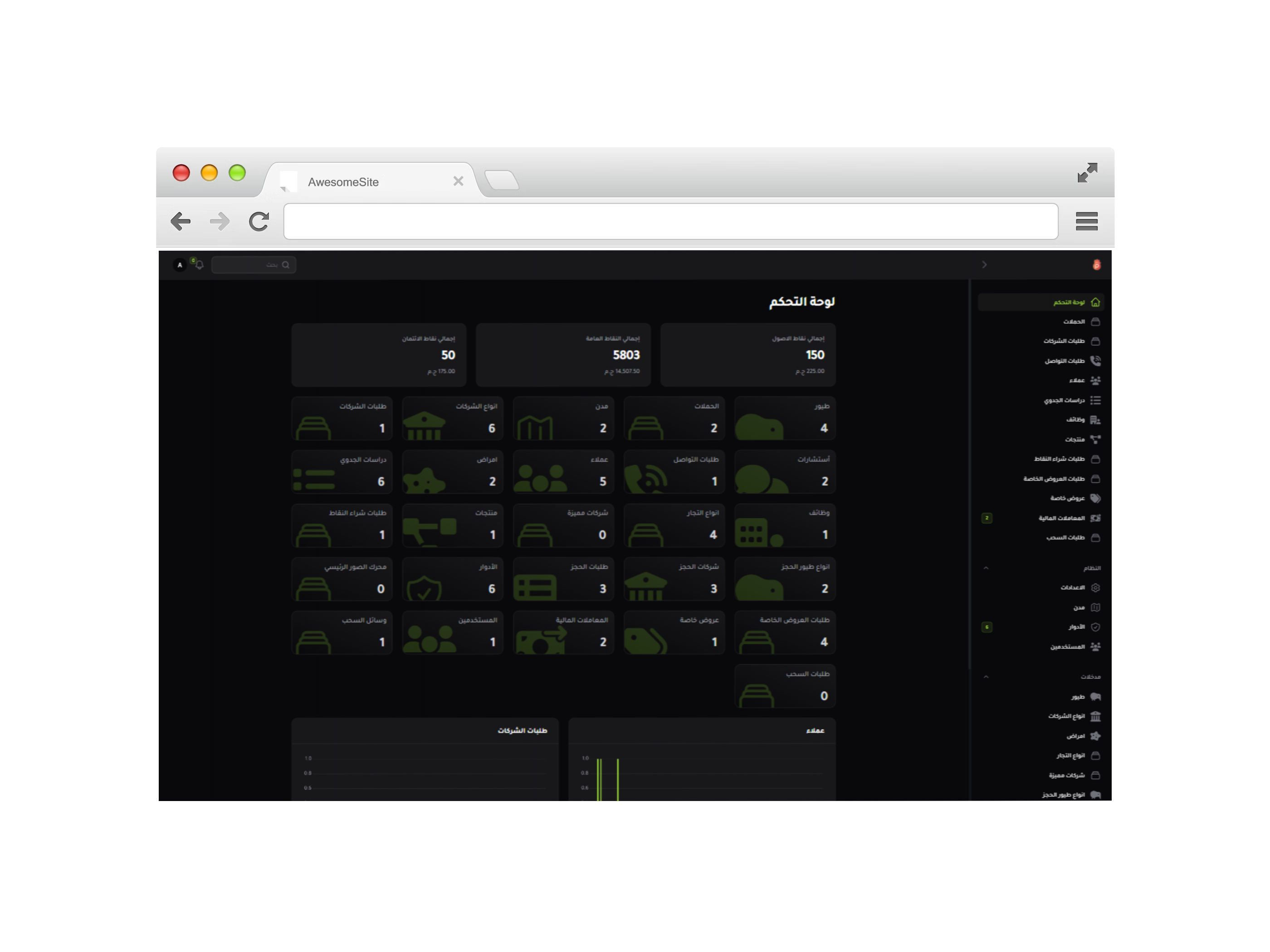Click the shield icon for الأدوار
The height and width of the screenshot is (952, 1270).
(x=1095, y=627)
